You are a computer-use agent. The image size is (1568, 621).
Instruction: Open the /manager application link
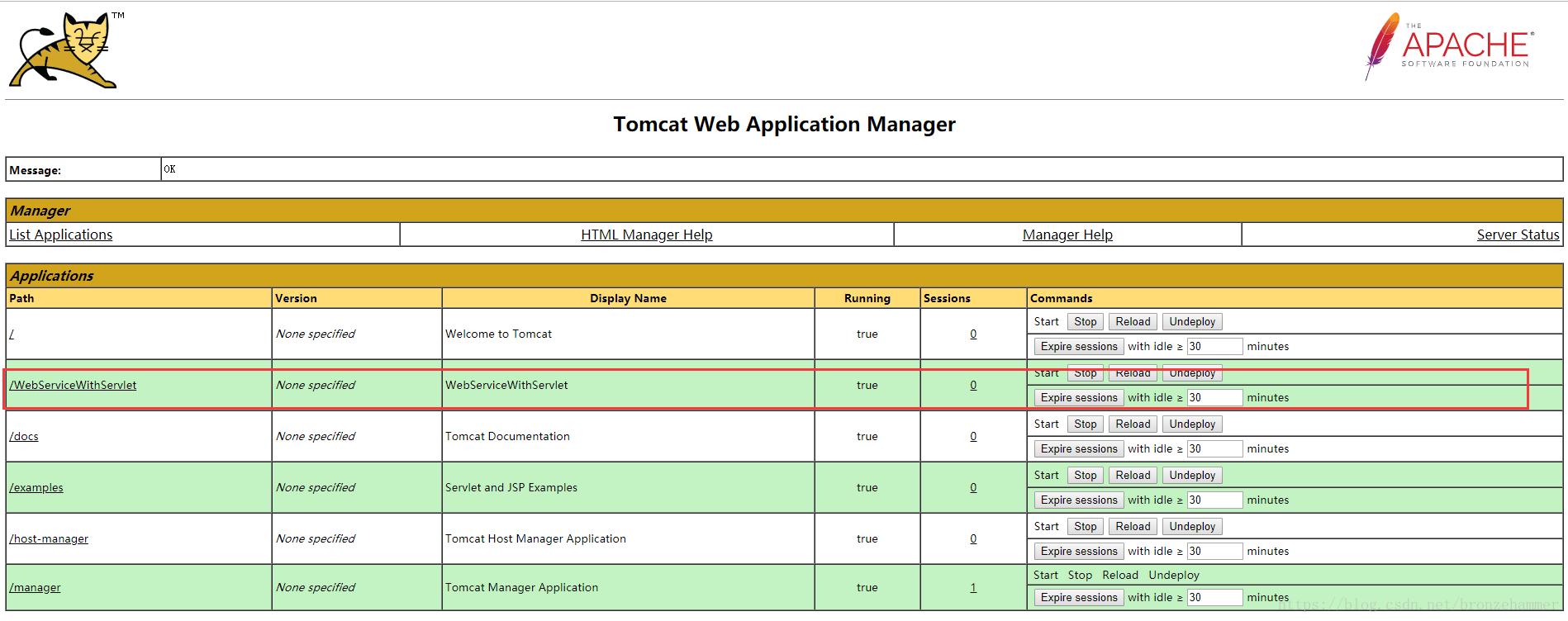click(x=35, y=587)
